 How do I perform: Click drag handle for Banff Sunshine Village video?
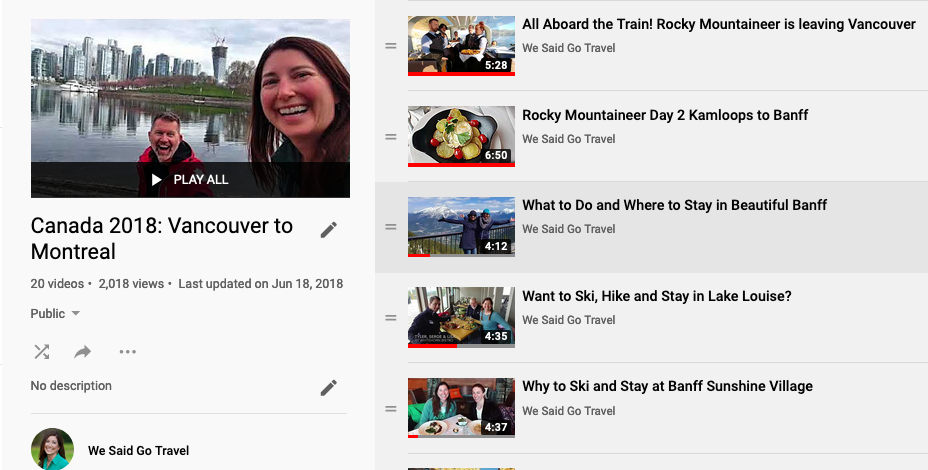391,409
